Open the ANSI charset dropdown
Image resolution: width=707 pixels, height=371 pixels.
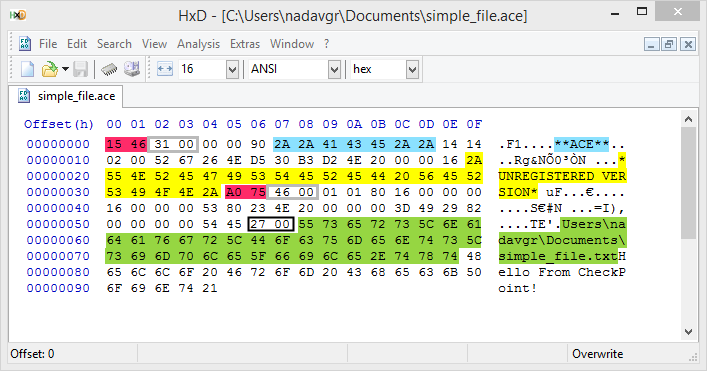(x=334, y=70)
